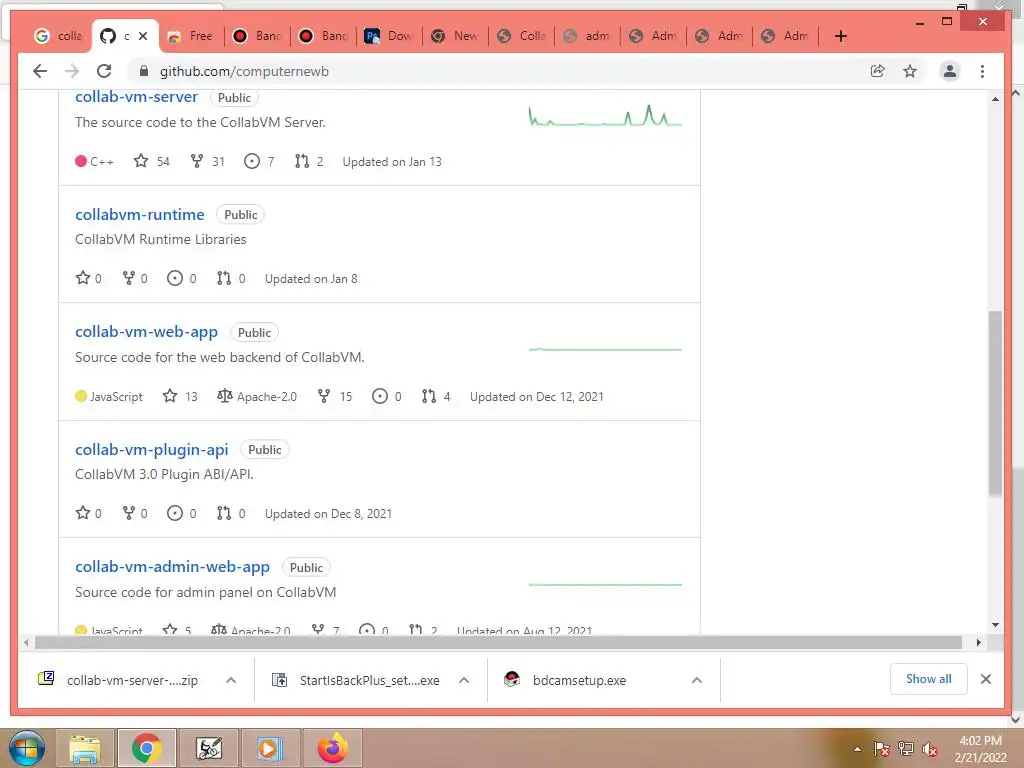
Task: Switch to the first Bandicam tab
Action: 257,36
